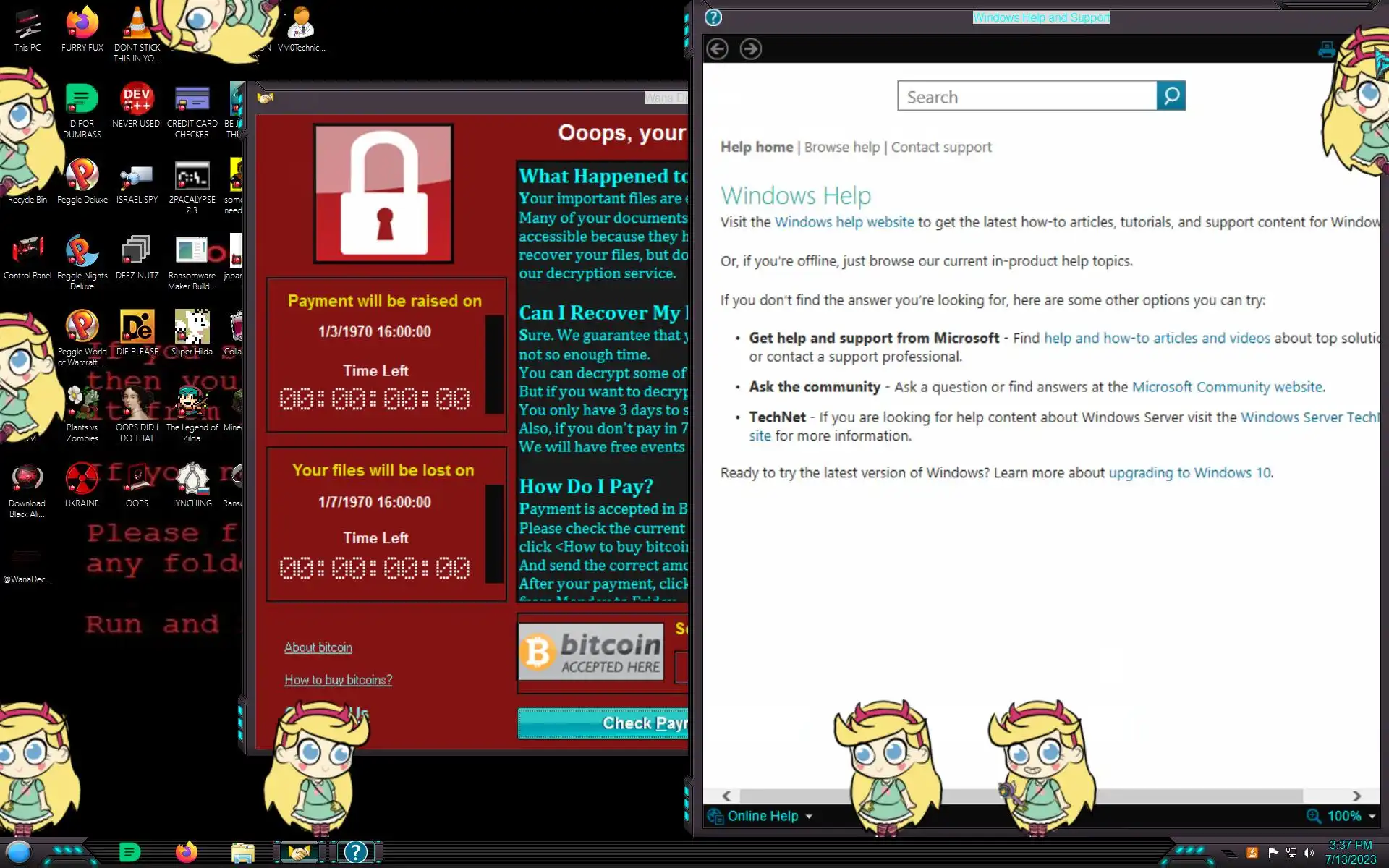Image resolution: width=1389 pixels, height=868 pixels.
Task: Click Firefox icon in the taskbar
Action: (x=187, y=852)
